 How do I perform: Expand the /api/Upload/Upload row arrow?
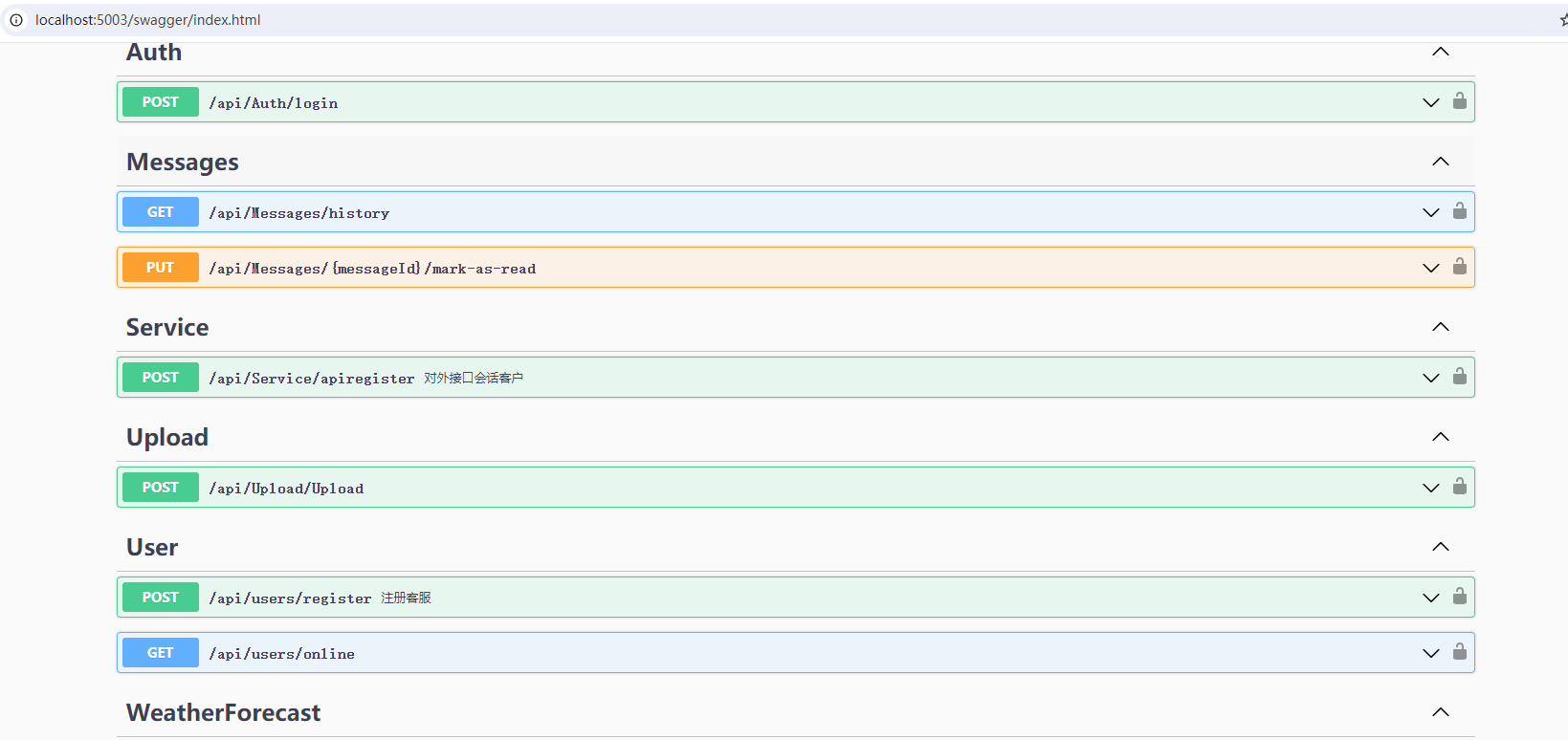[x=1430, y=488]
